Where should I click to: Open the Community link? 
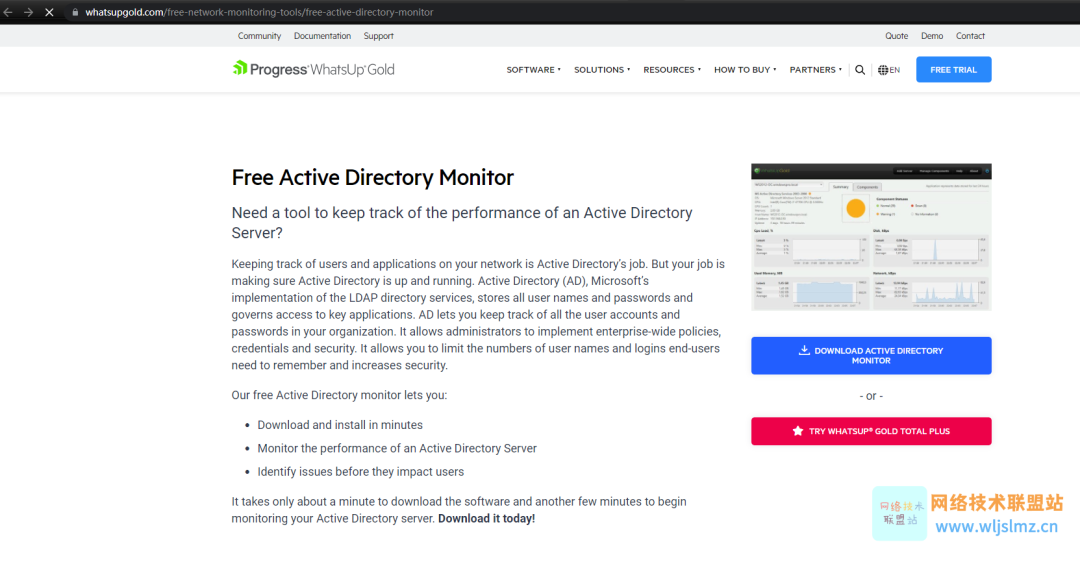pos(259,36)
